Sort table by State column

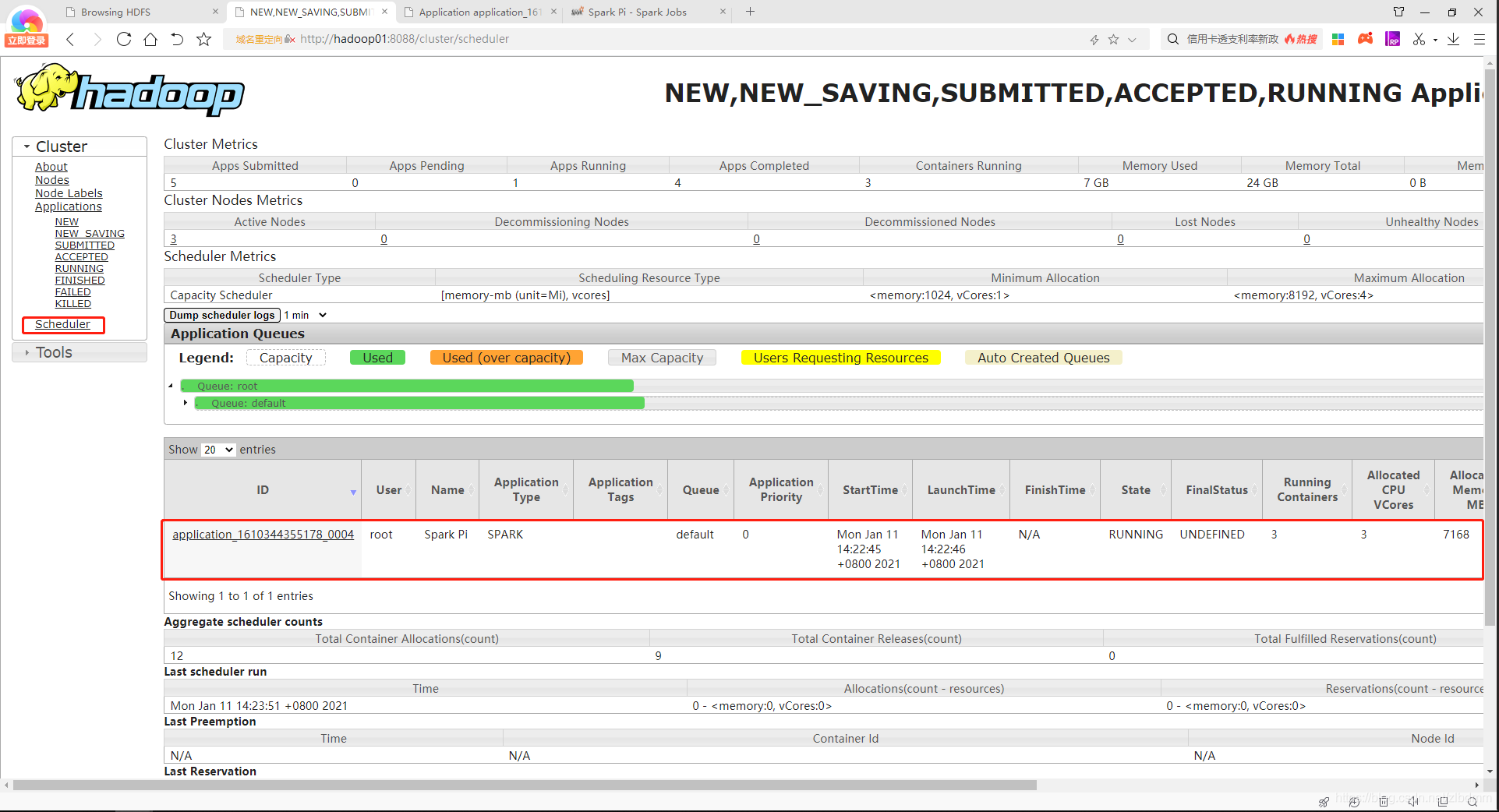click(x=1136, y=490)
